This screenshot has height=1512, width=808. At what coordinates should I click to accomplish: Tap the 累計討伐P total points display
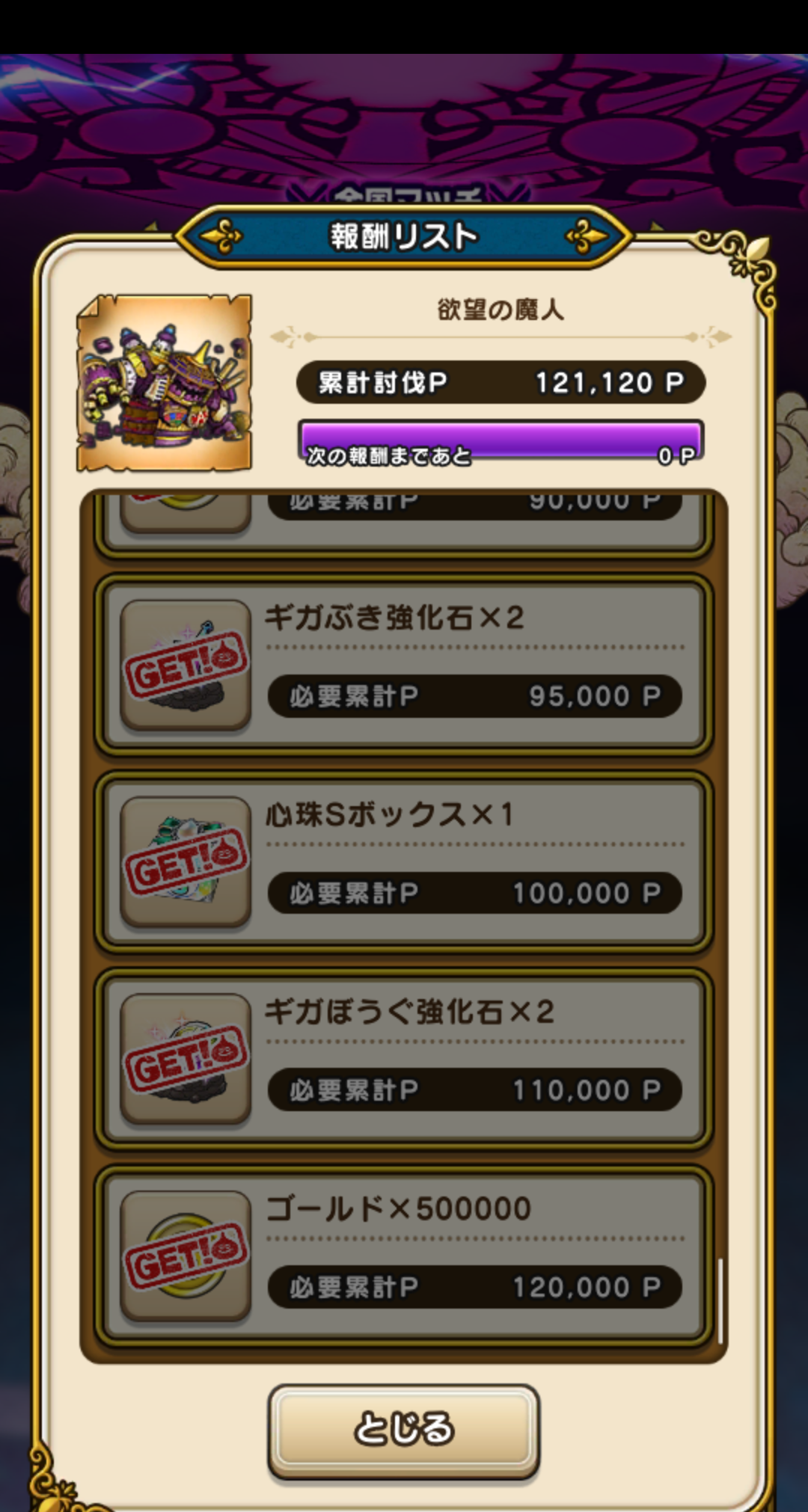coord(501,383)
